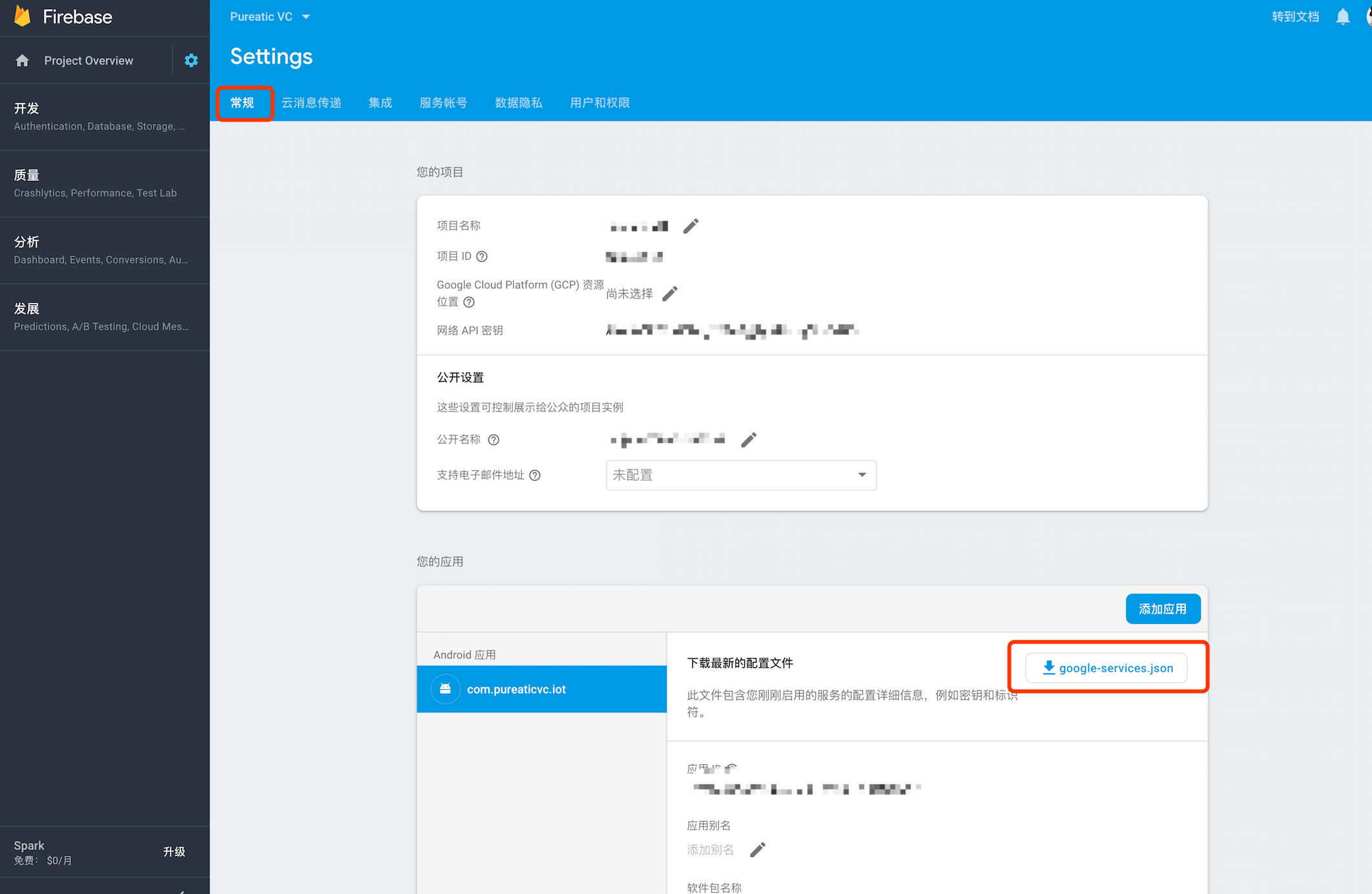This screenshot has width=1372, height=894.
Task: Switch to the 集成 tab
Action: pyautogui.click(x=380, y=103)
